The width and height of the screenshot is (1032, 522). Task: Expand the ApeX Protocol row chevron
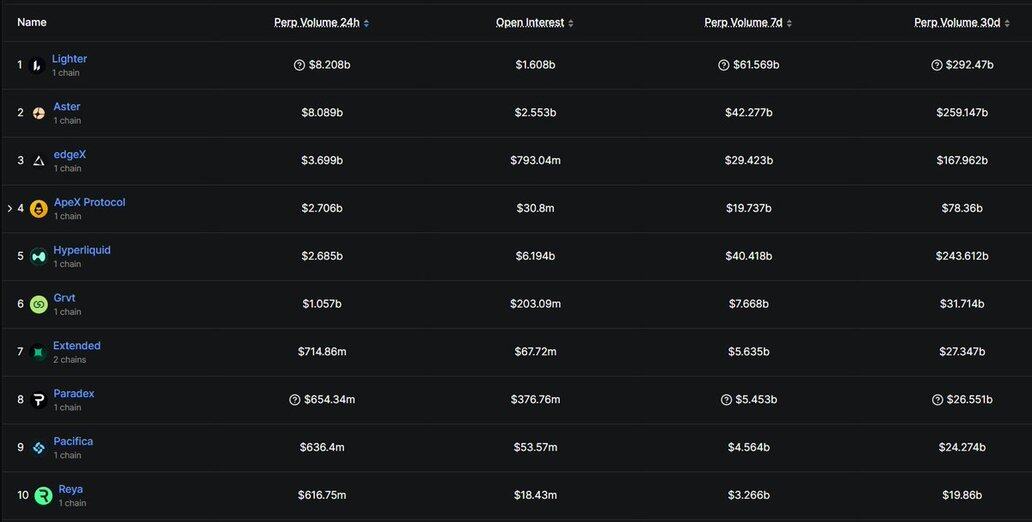point(10,209)
